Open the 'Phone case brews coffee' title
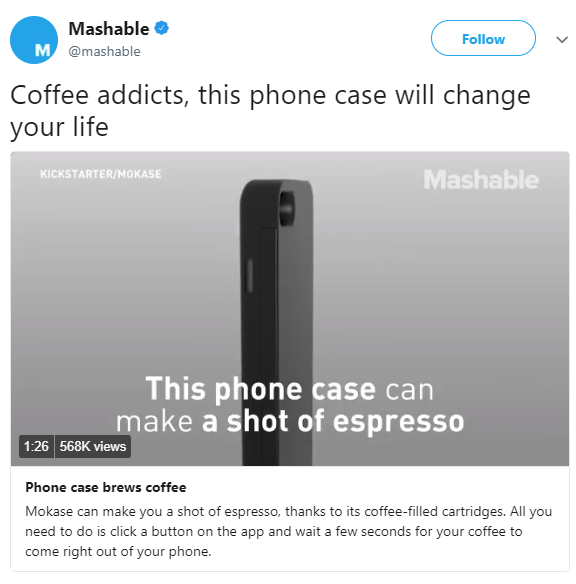Screen dimensions: 576x584 106,487
